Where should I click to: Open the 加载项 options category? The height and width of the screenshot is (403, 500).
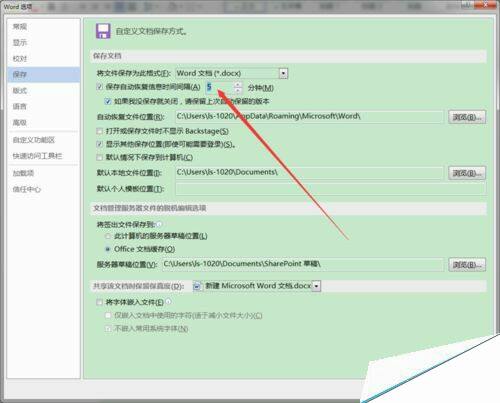(x=43, y=173)
